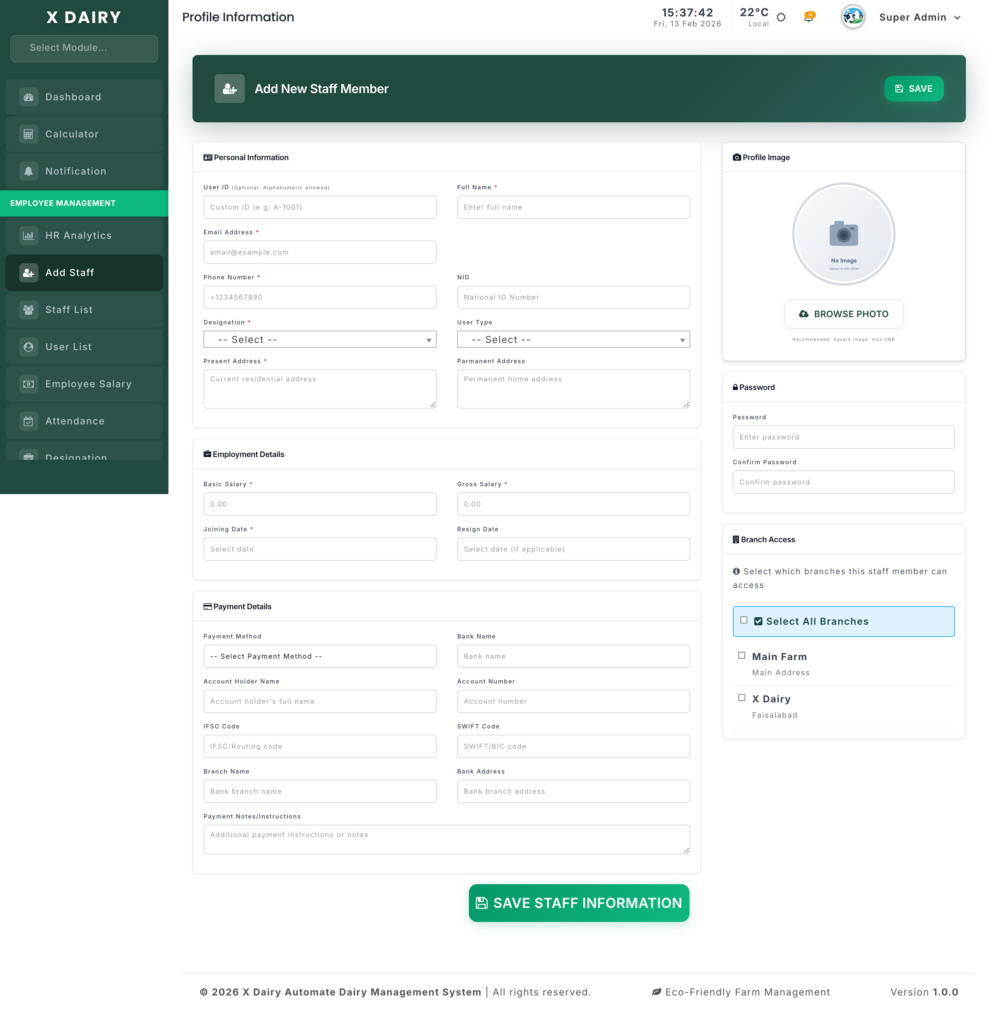990x1024 pixels.
Task: Click the Browse Photo button
Action: coord(843,314)
